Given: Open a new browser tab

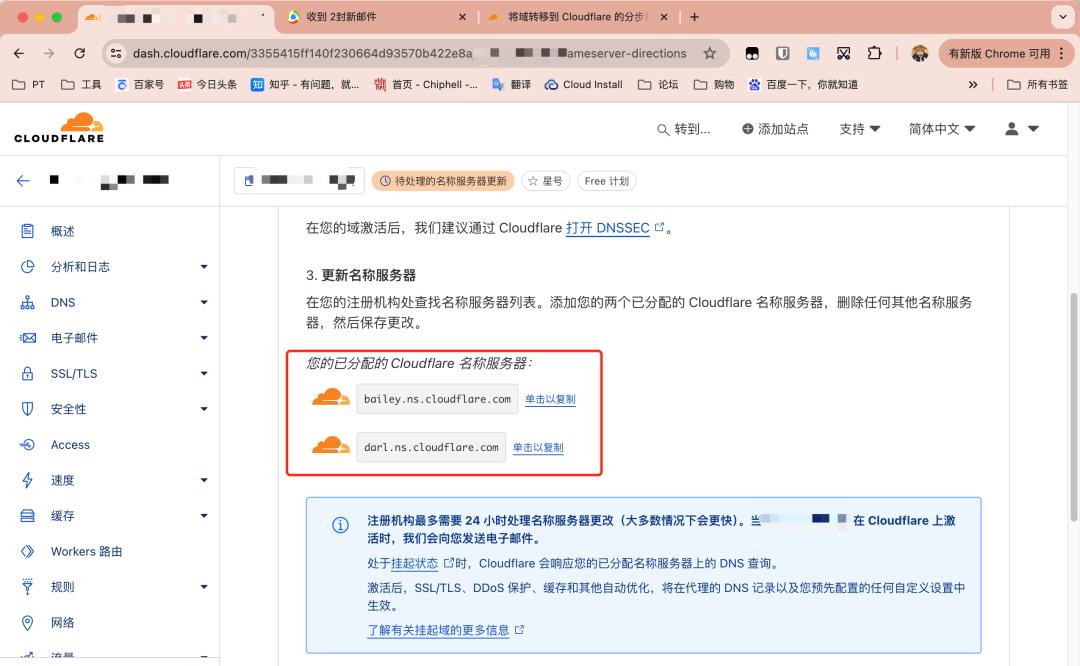Looking at the screenshot, I should [x=694, y=17].
